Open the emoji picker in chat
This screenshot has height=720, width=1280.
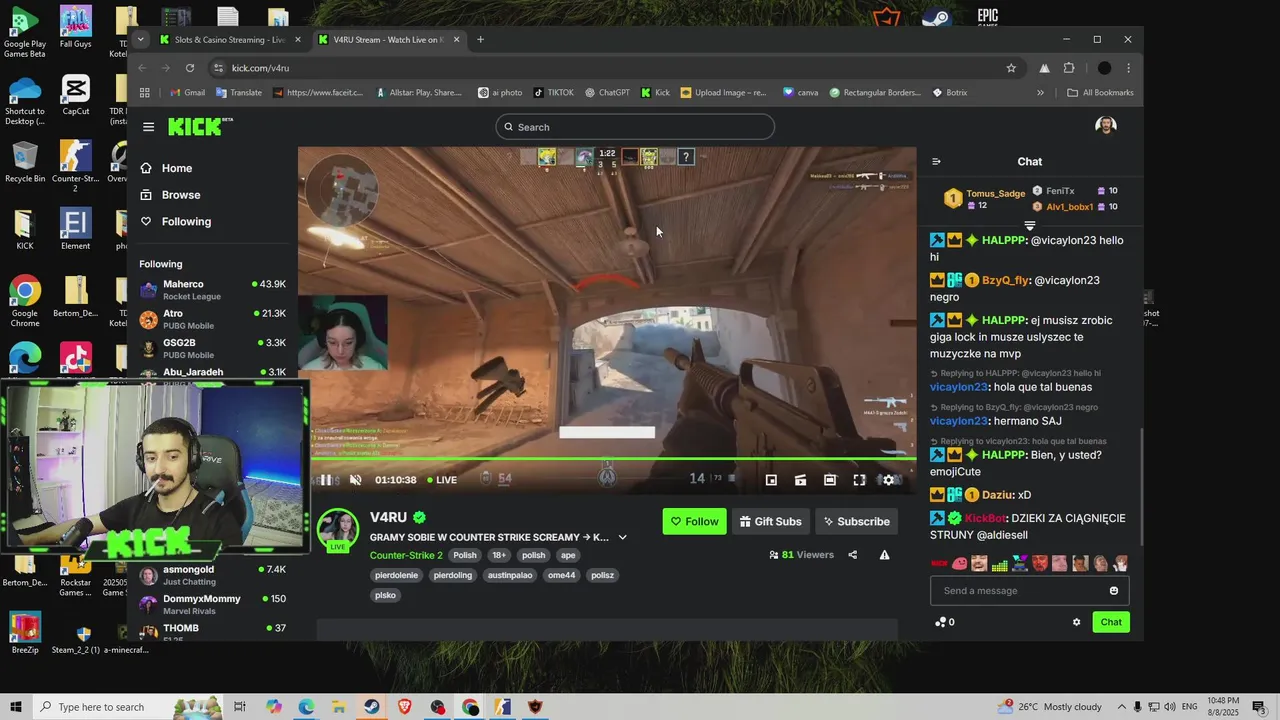(1114, 591)
